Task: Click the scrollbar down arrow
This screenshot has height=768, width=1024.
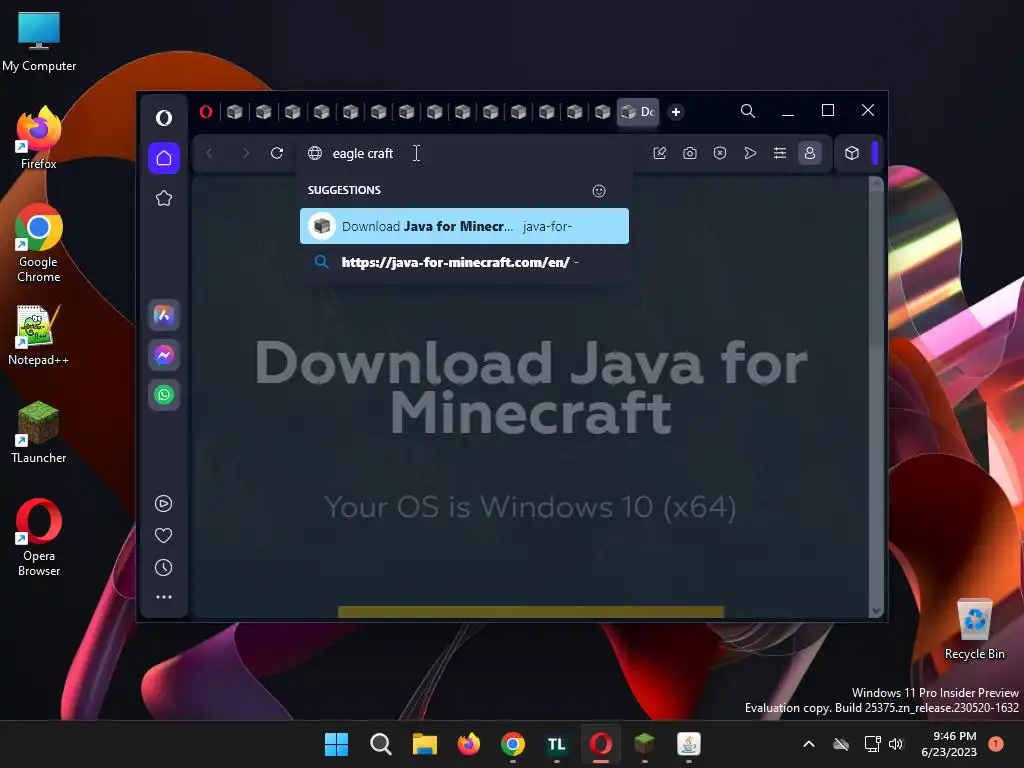Action: (x=876, y=611)
